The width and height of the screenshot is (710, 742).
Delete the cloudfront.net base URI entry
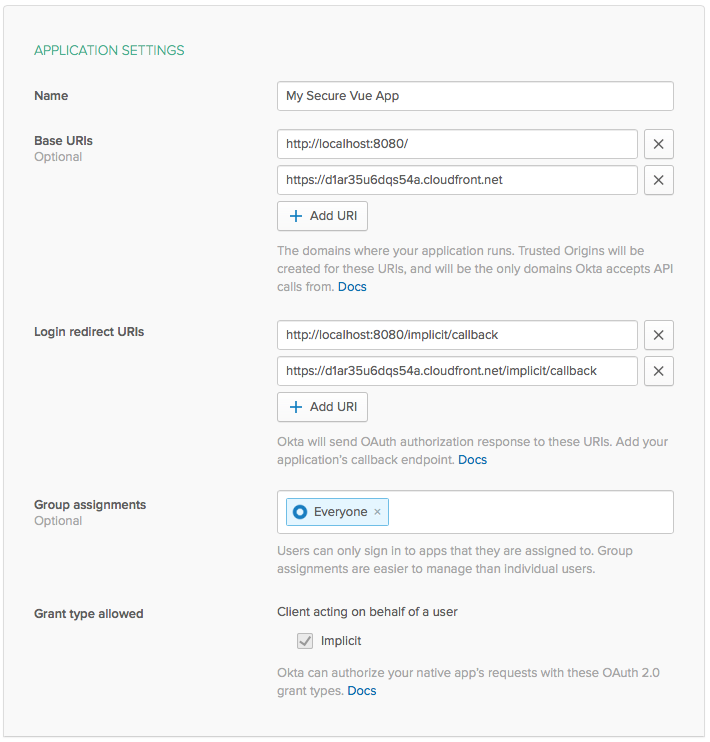(x=658, y=180)
